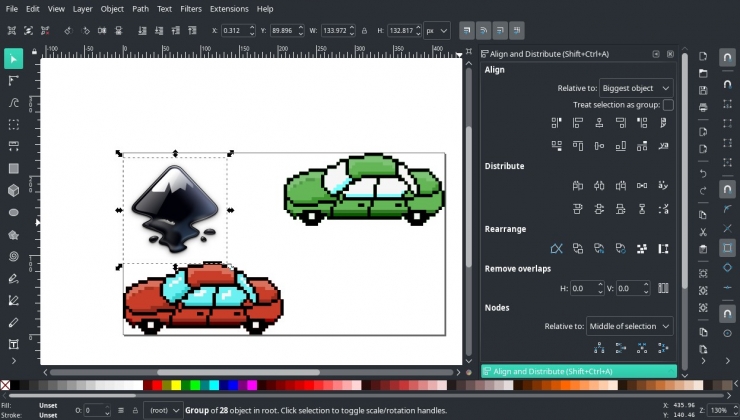Toggle guide lock at ruler corner

point(34,51)
